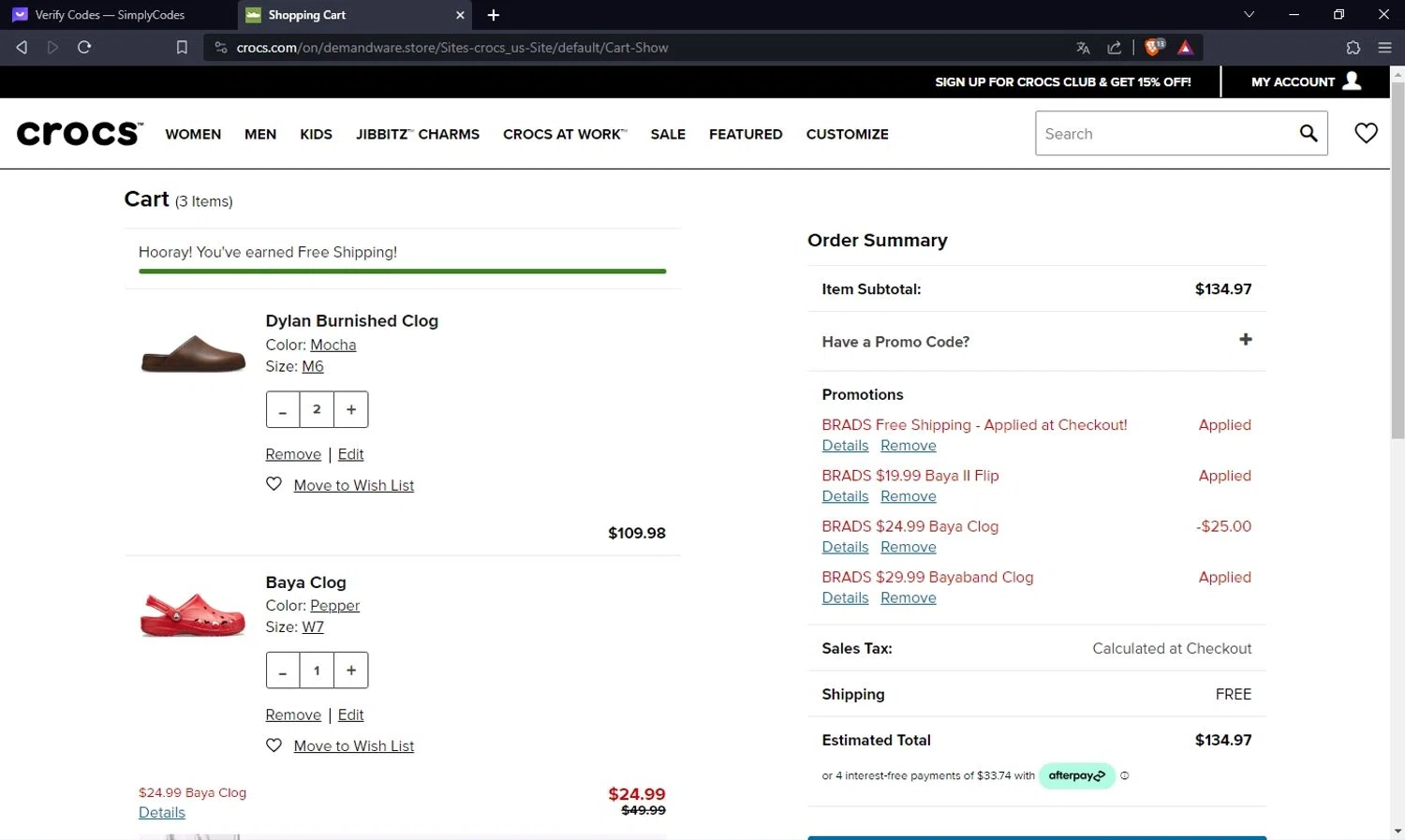Open Details under $24.99 Baya Clog item
The width and height of the screenshot is (1405, 840).
click(x=162, y=812)
